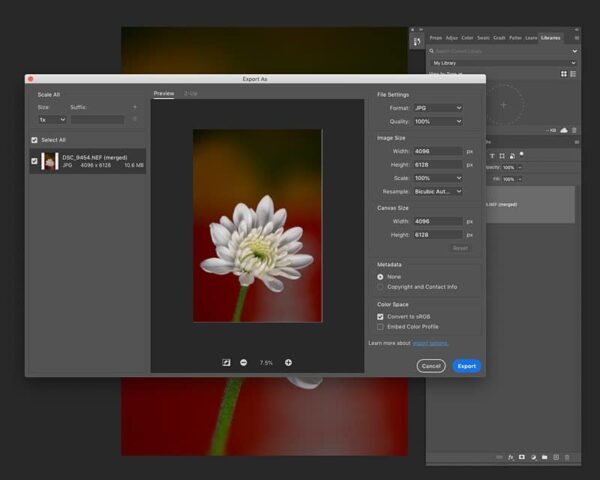The width and height of the screenshot is (600, 480).
Task: Open the layer Fill 100% dropdown arrow
Action: (x=520, y=179)
